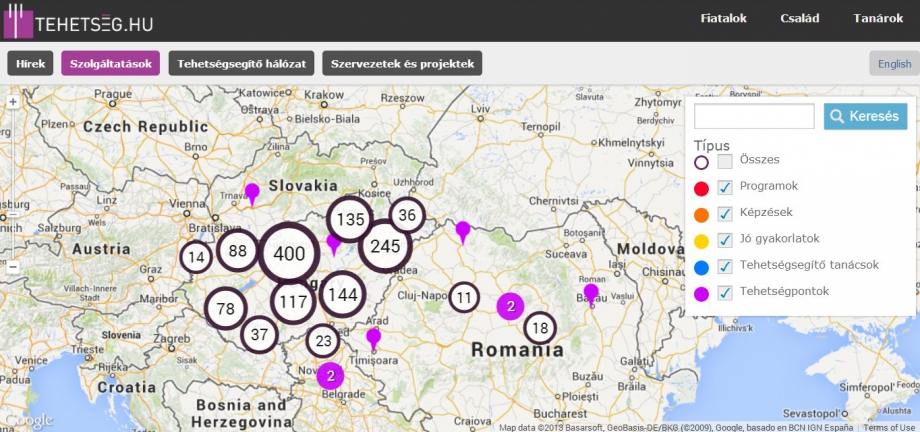Click the 400 cluster marker over Budapest
The height and width of the screenshot is (432, 920).
289,253
